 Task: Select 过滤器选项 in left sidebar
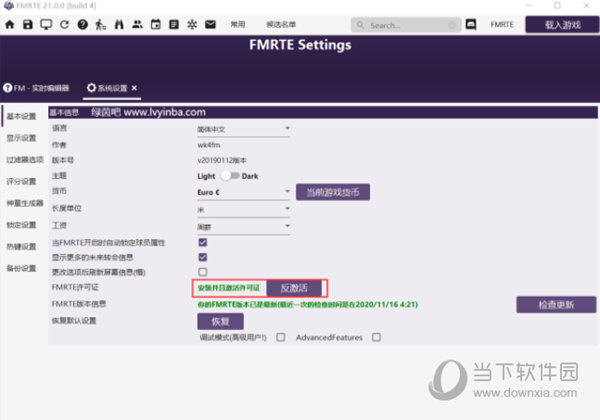tap(25, 160)
